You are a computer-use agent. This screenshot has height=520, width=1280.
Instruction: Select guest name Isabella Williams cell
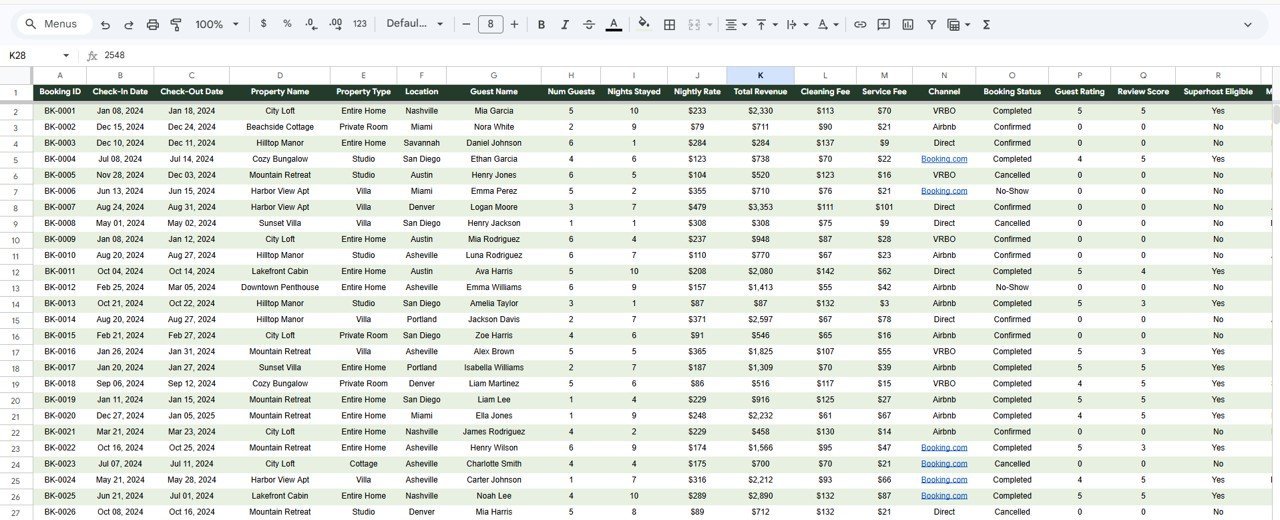[x=494, y=367]
